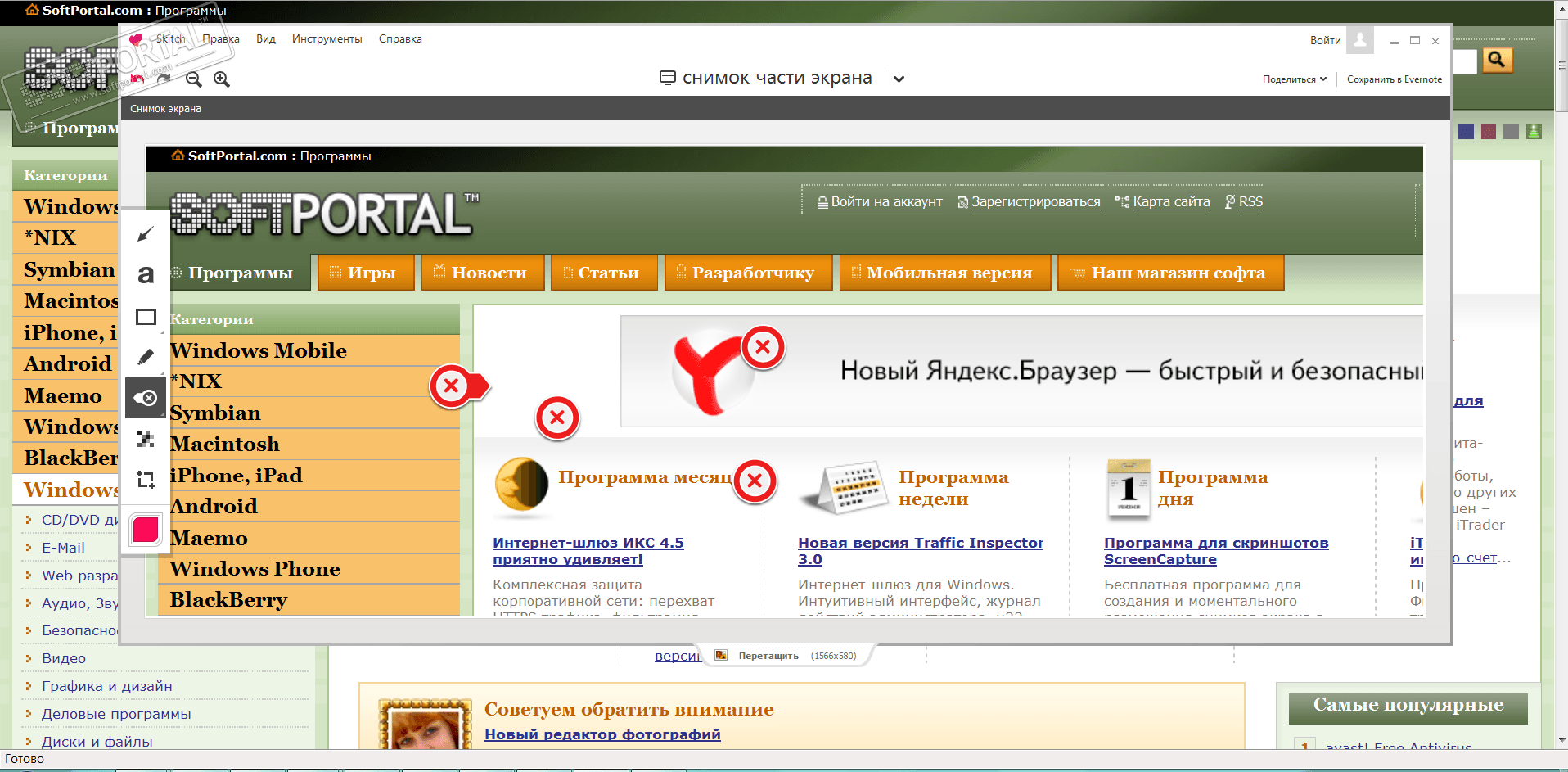
Task: Click the Skitch user avatar icon
Action: 1360,40
